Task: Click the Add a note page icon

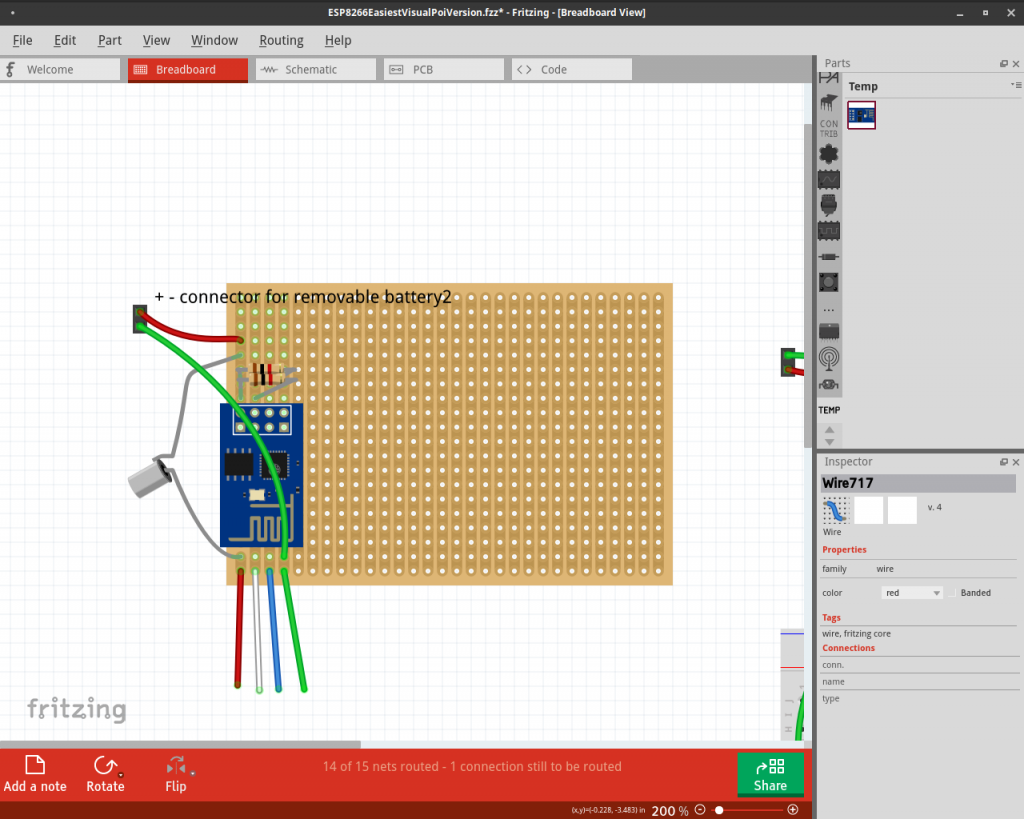Action: pyautogui.click(x=35, y=765)
